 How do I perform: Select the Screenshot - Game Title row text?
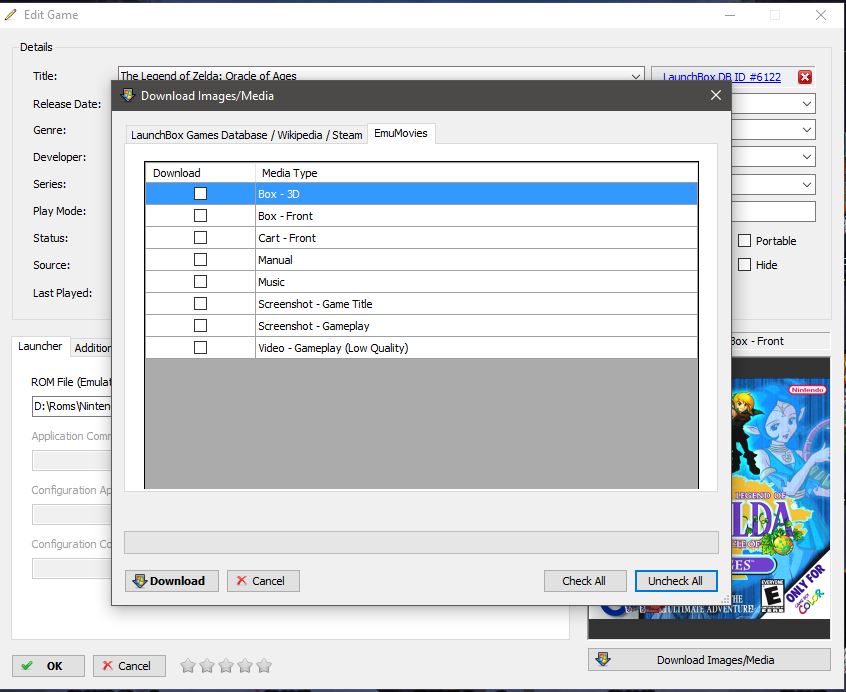point(315,304)
